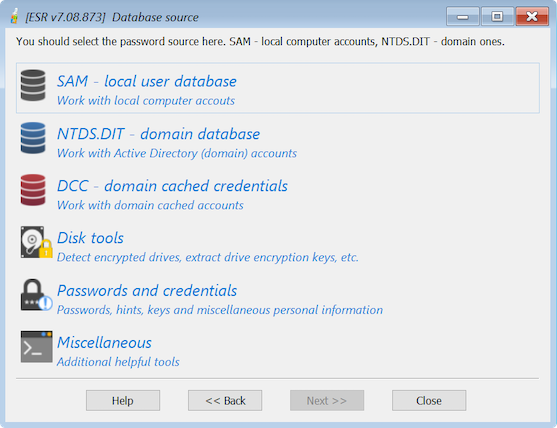Minimize the Database source window
This screenshot has width=557, height=428.
pyautogui.click(x=463, y=16)
